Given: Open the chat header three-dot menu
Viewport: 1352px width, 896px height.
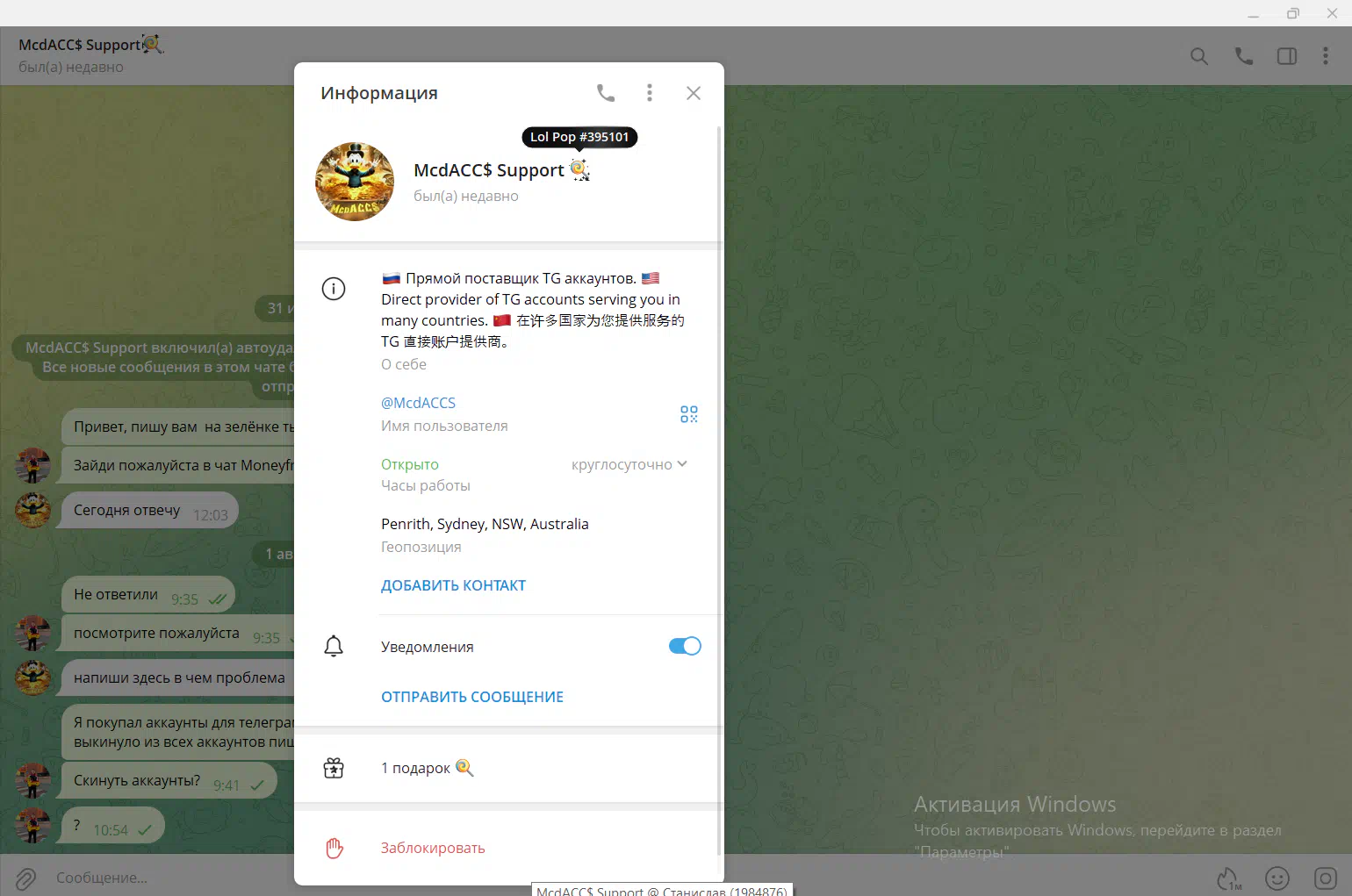Looking at the screenshot, I should tap(1326, 56).
